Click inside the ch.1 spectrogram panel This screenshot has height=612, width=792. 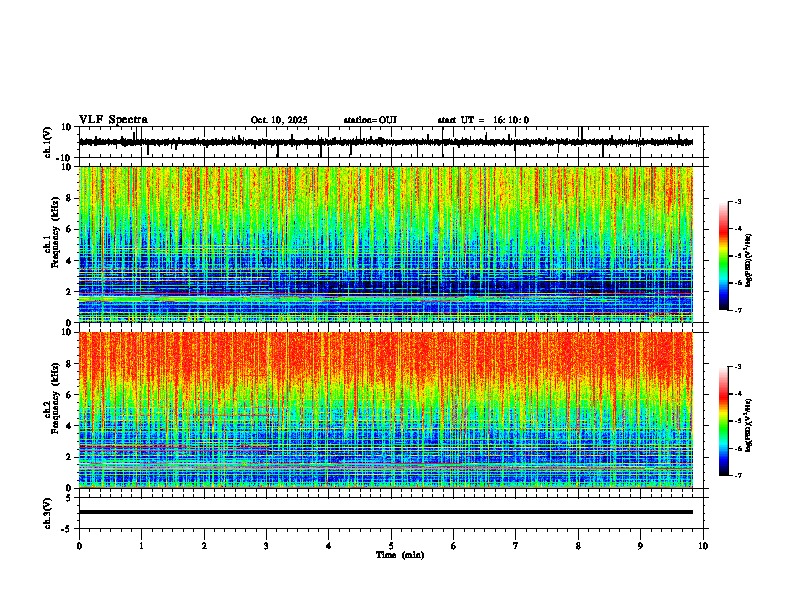point(386,244)
